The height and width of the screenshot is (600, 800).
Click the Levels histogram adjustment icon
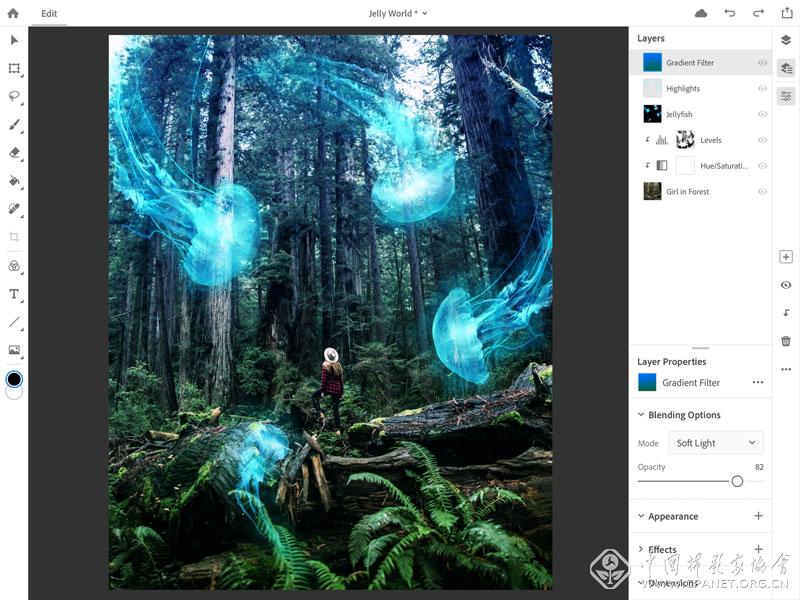[662, 140]
